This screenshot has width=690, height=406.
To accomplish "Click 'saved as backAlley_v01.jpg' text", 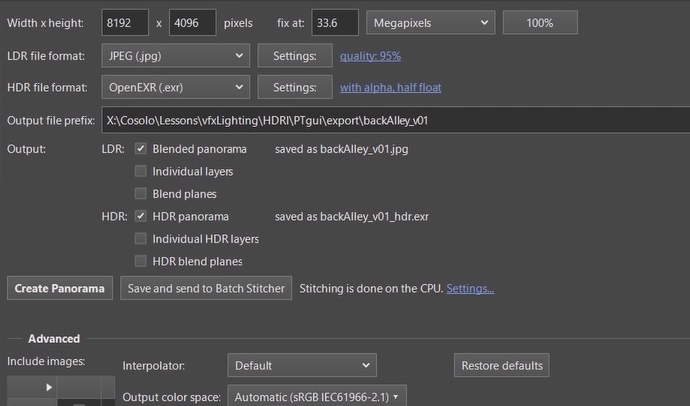I will point(341,149).
